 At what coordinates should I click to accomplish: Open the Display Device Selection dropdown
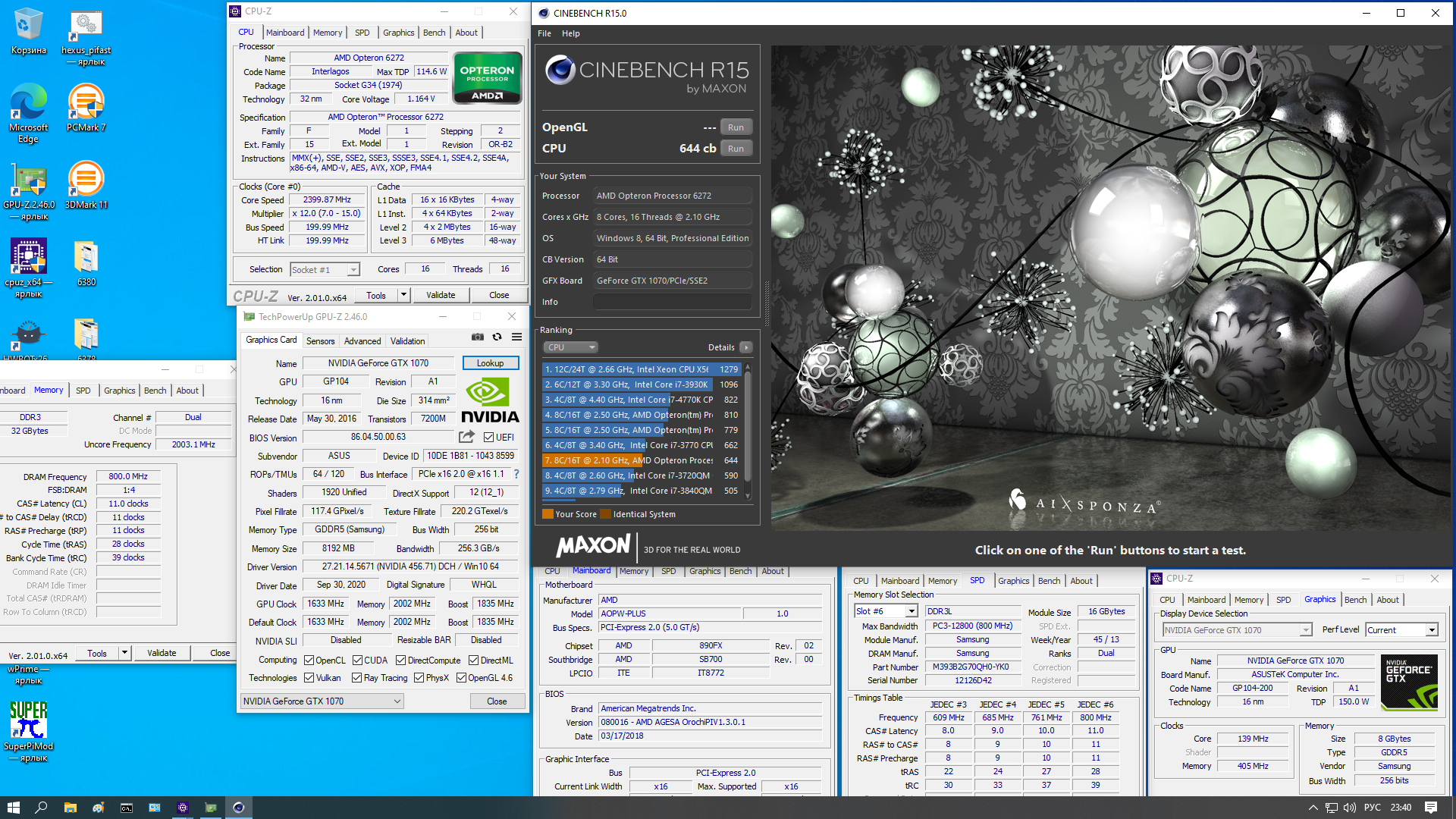(x=1237, y=630)
